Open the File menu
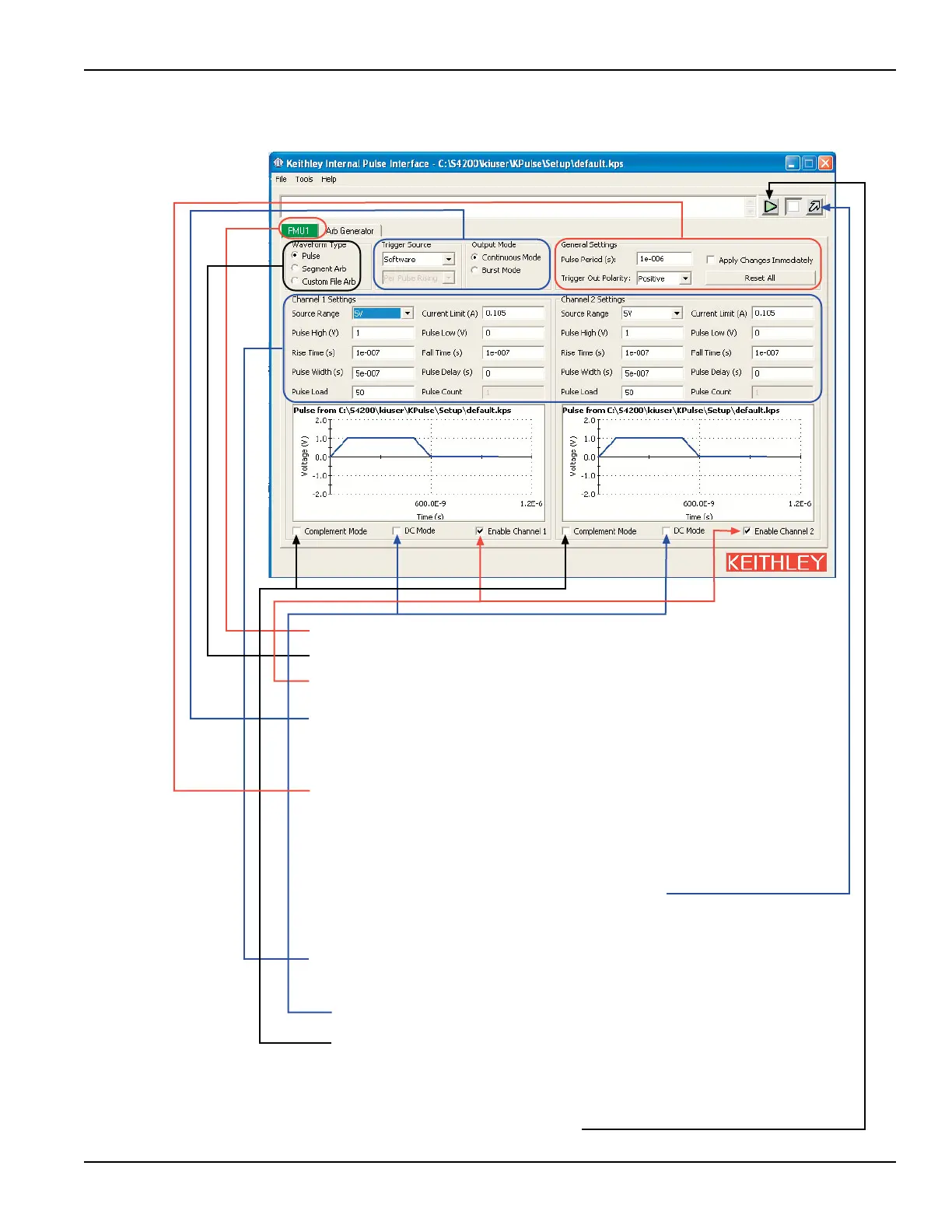Viewport: 952px width, 1232px height. pos(281,179)
